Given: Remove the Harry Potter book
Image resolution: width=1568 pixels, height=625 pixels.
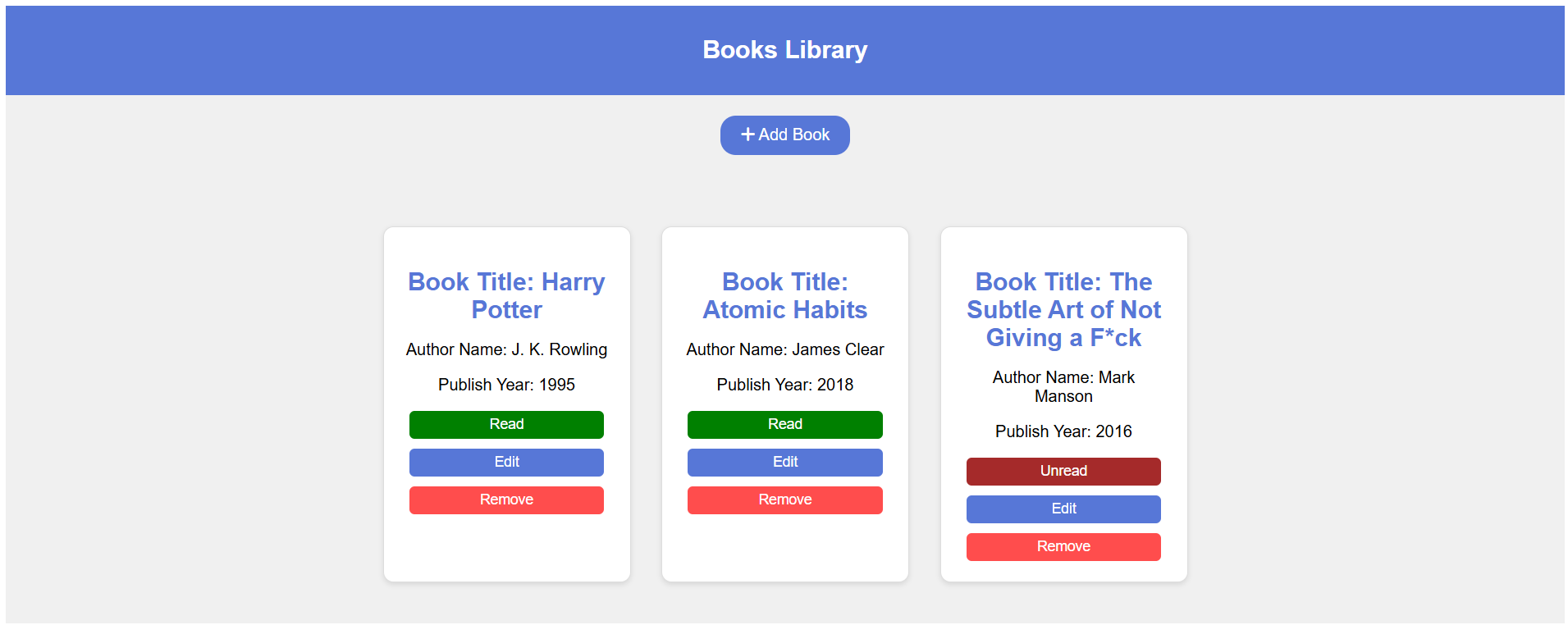Looking at the screenshot, I should point(506,500).
